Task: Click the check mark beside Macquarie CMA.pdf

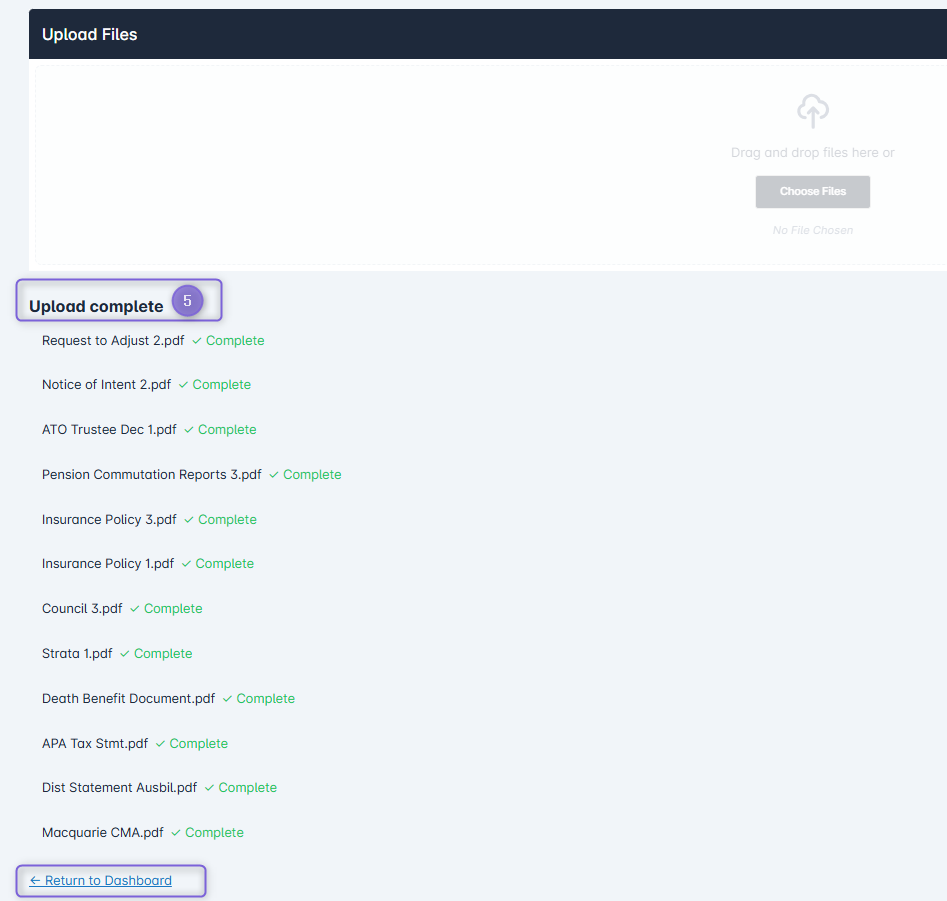Action: [x=176, y=833]
